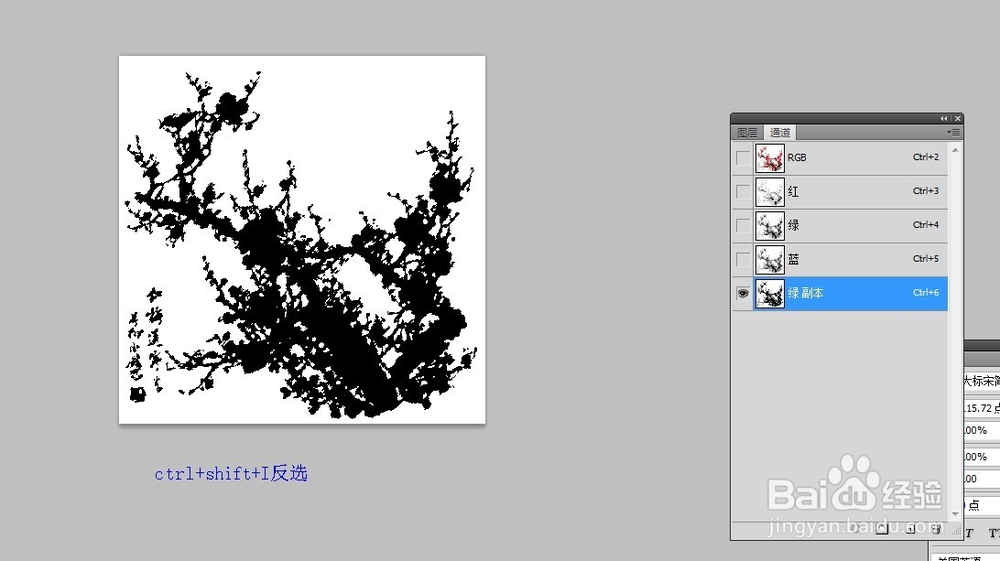
Task: Select the 绿 副本 channel name
Action: (x=805, y=293)
